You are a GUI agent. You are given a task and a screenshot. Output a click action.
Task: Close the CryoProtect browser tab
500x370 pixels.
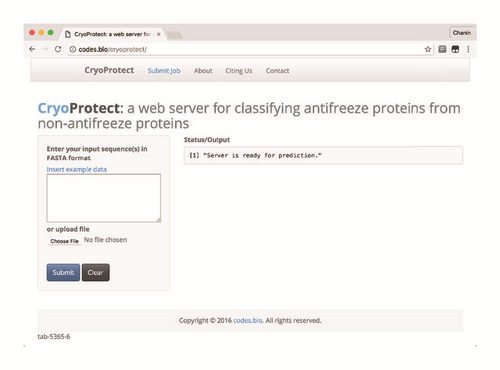159,34
